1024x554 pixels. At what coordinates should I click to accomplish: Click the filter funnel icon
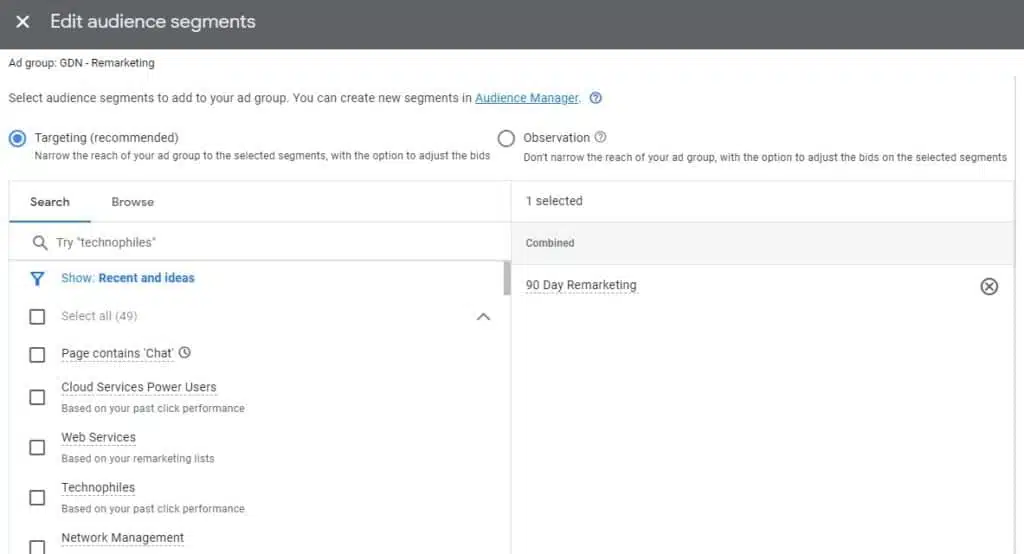coord(37,279)
